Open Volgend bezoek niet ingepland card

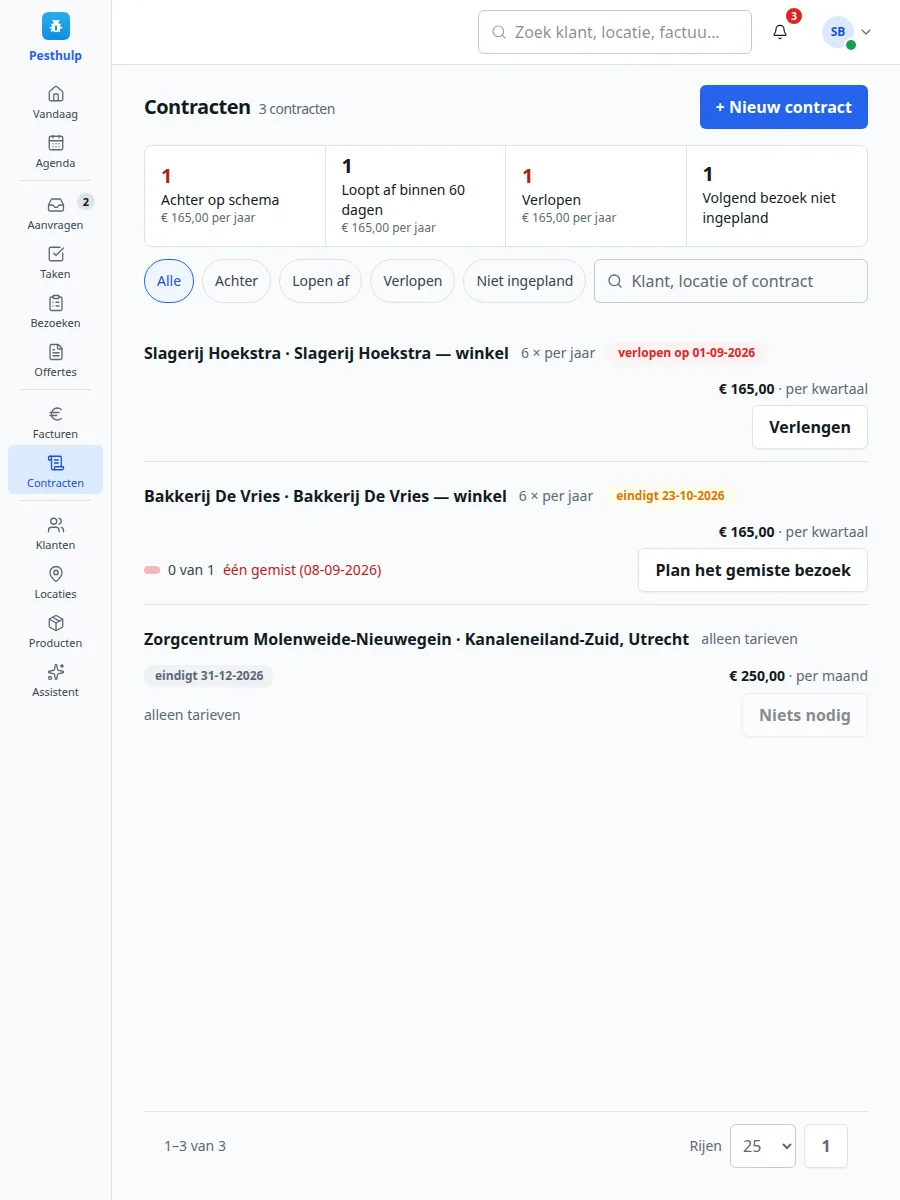(x=777, y=196)
